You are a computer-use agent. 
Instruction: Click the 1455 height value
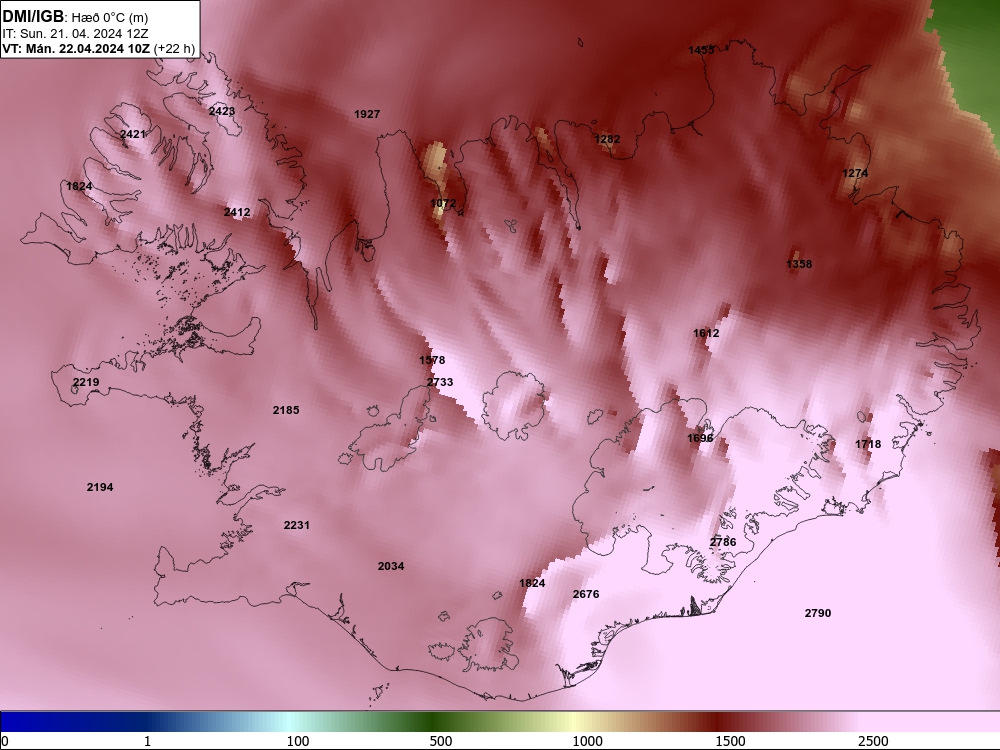click(x=702, y=50)
